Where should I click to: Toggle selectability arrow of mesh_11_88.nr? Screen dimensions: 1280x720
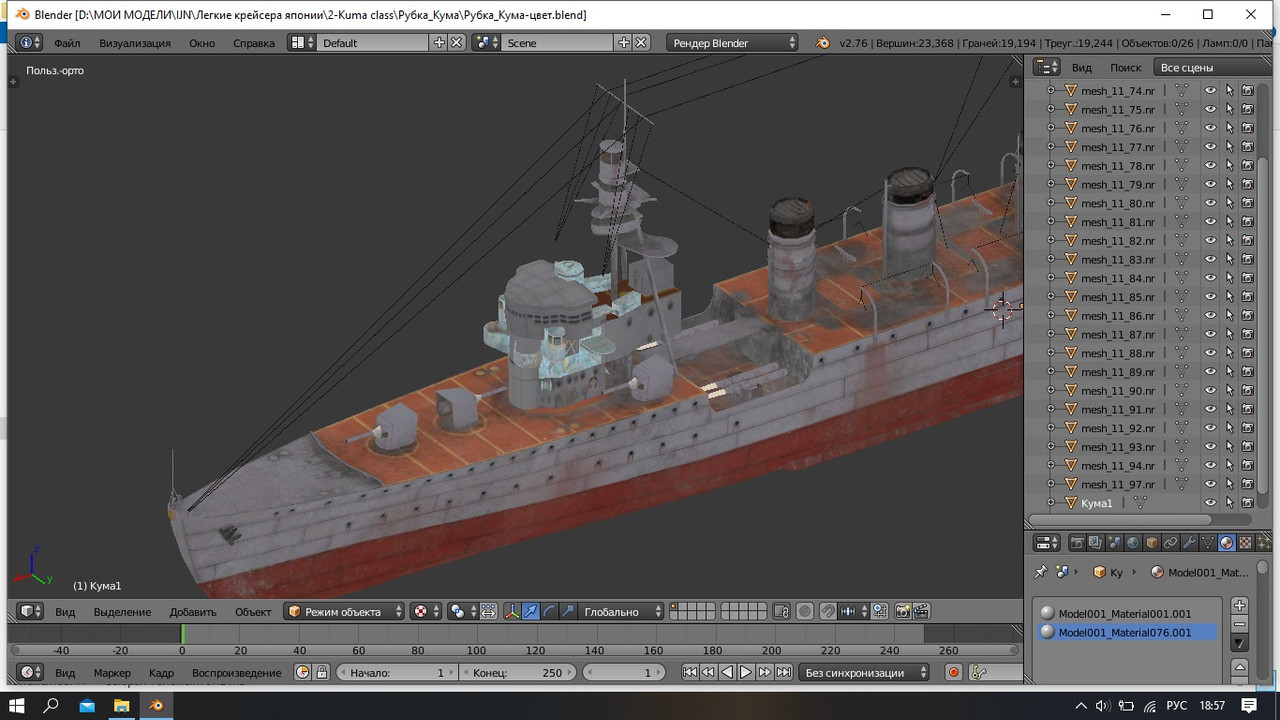pos(1229,353)
